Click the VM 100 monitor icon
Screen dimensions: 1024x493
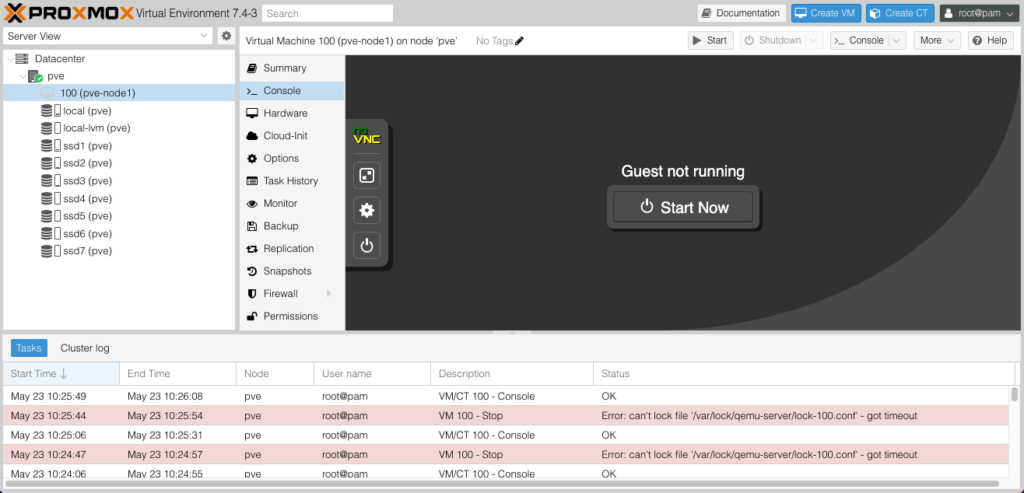(x=47, y=93)
